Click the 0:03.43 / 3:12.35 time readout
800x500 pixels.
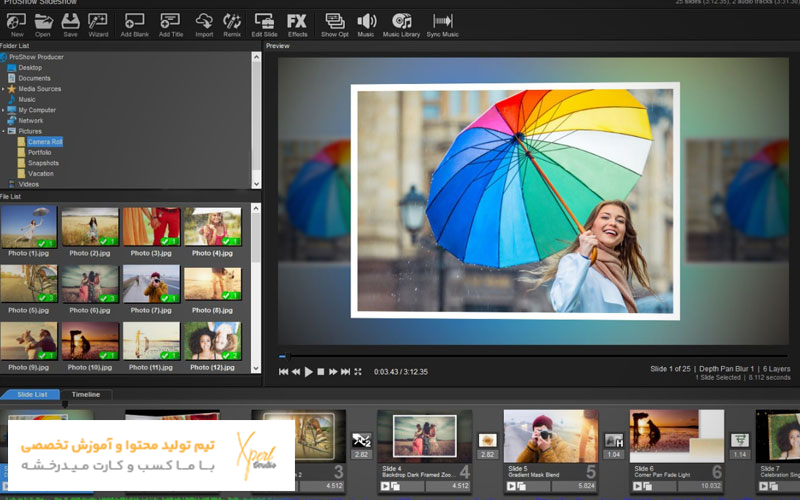[x=401, y=372]
